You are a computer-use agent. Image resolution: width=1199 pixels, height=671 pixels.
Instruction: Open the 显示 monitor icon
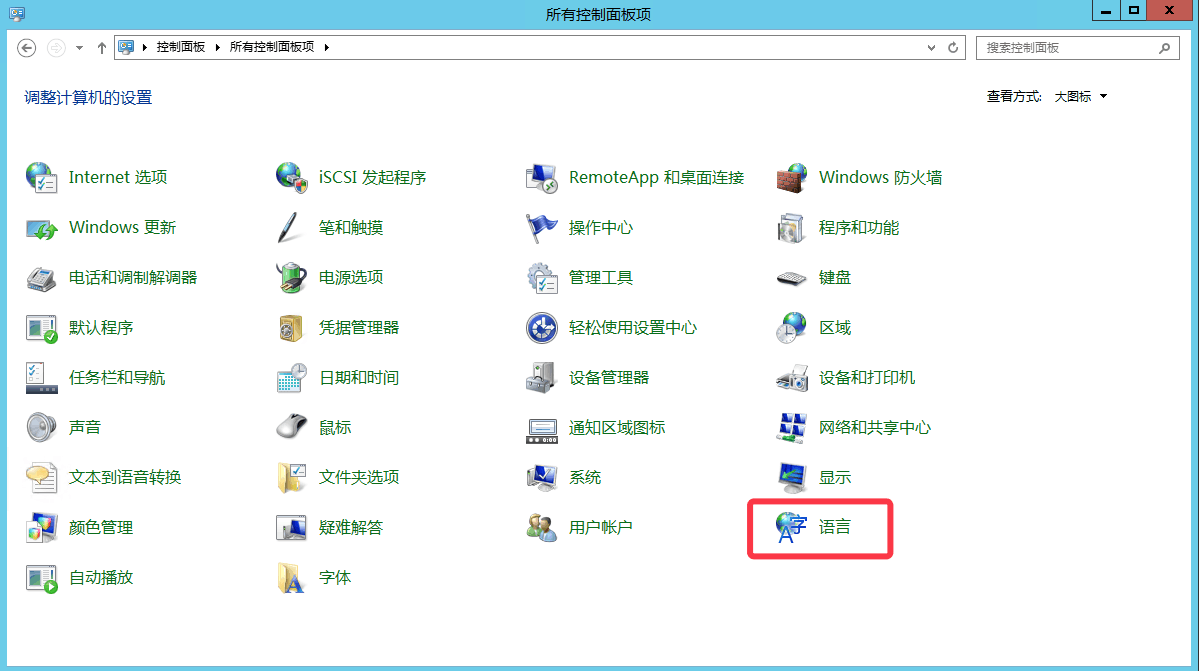point(791,478)
